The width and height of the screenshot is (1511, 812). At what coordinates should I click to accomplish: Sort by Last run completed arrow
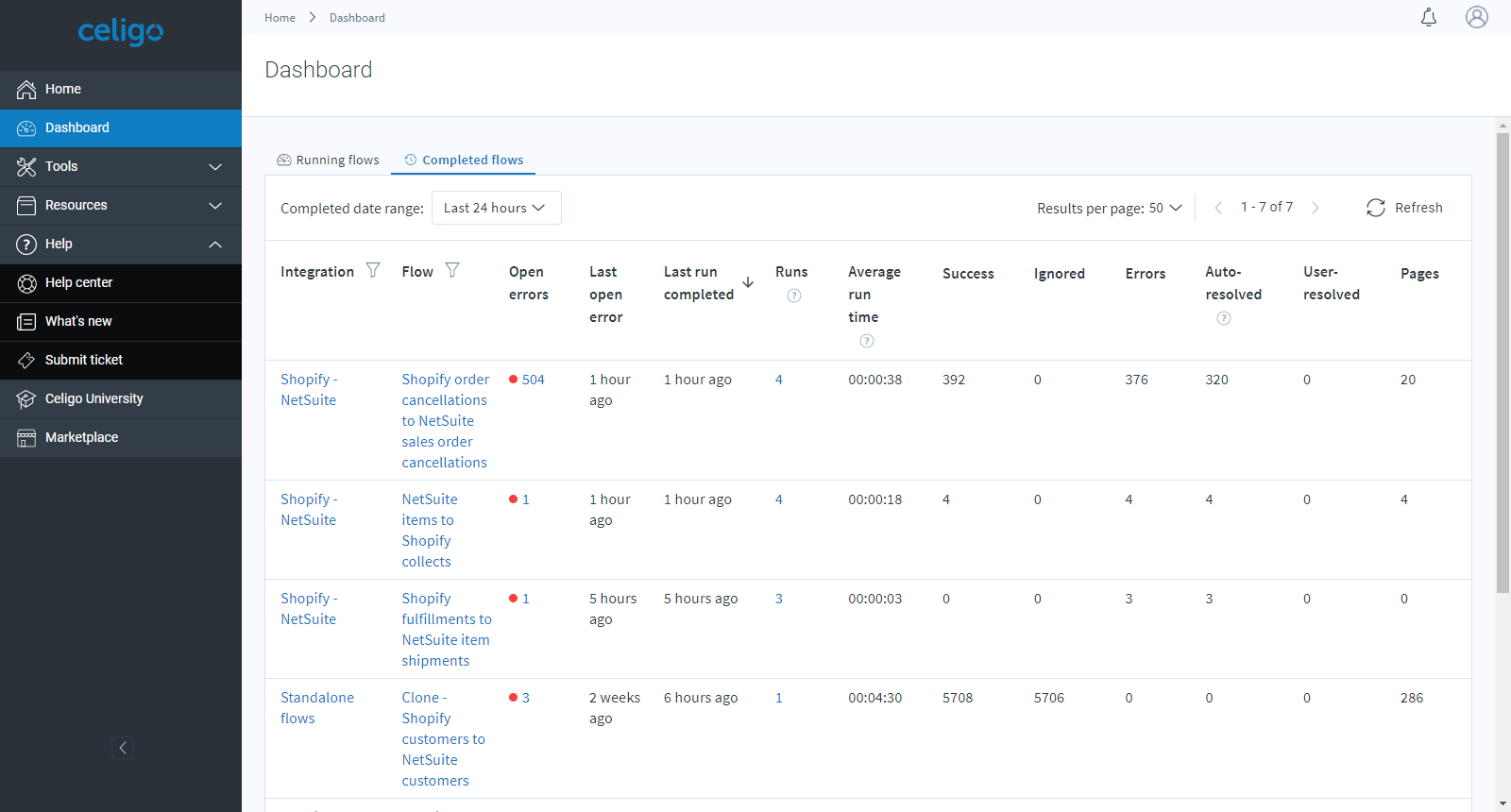748,282
